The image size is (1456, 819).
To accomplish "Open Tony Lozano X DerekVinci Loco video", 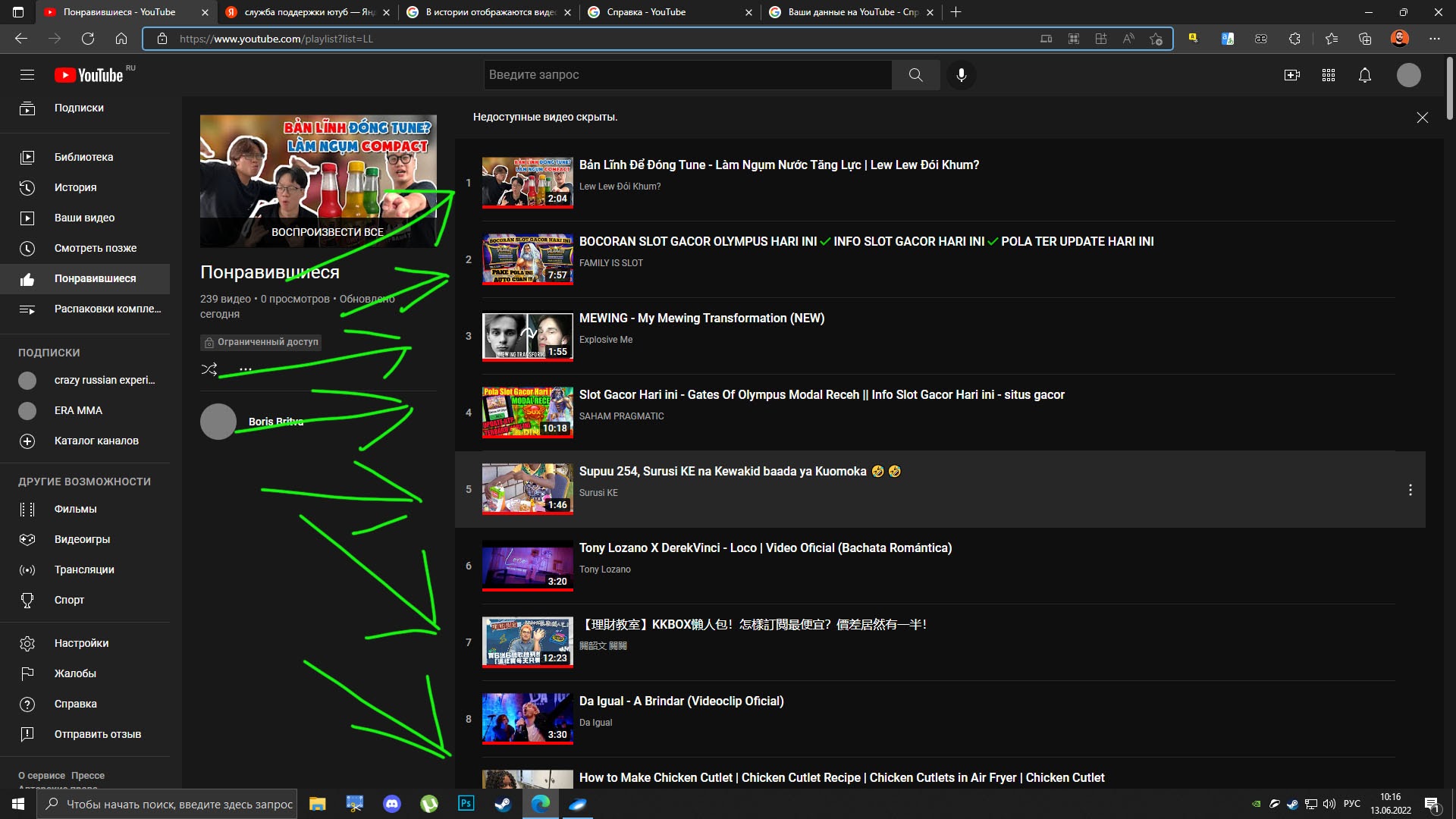I will [x=765, y=548].
